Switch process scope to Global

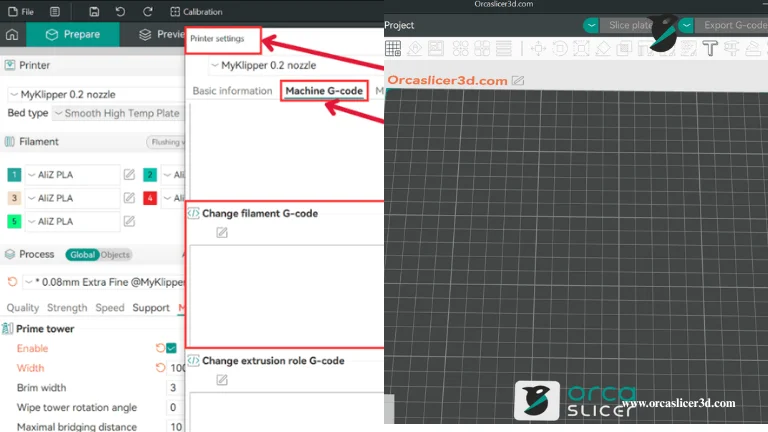click(82, 255)
